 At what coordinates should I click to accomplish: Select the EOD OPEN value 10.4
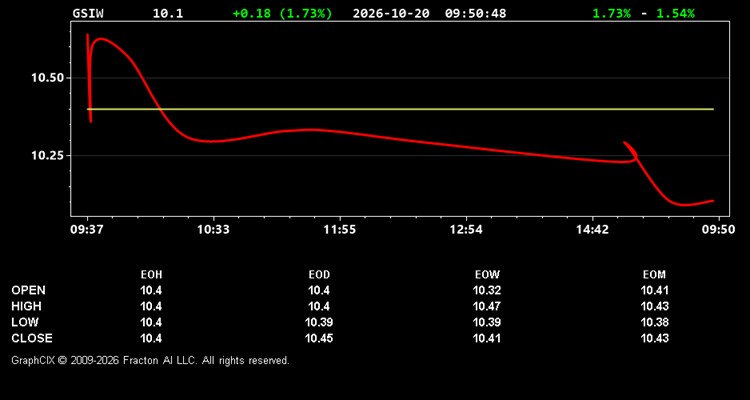(319, 290)
